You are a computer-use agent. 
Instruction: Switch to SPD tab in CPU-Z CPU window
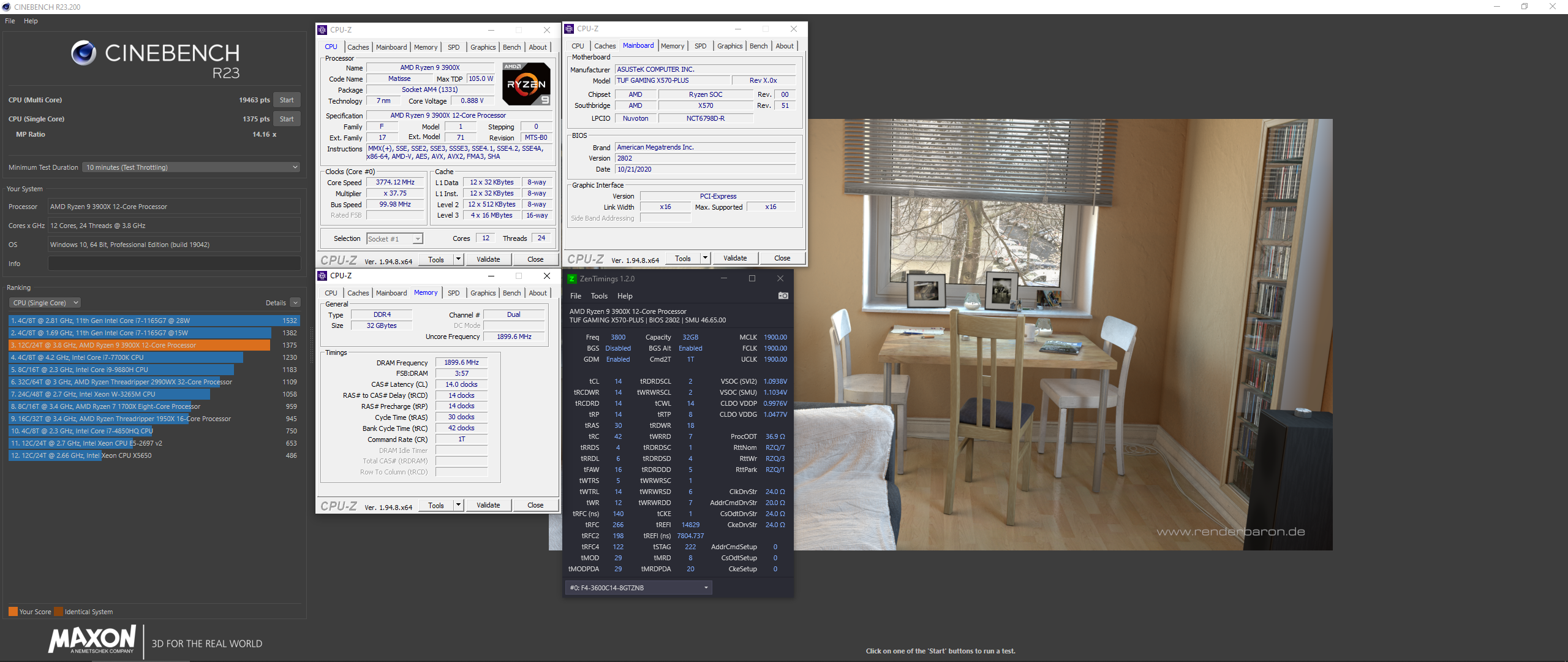(453, 47)
